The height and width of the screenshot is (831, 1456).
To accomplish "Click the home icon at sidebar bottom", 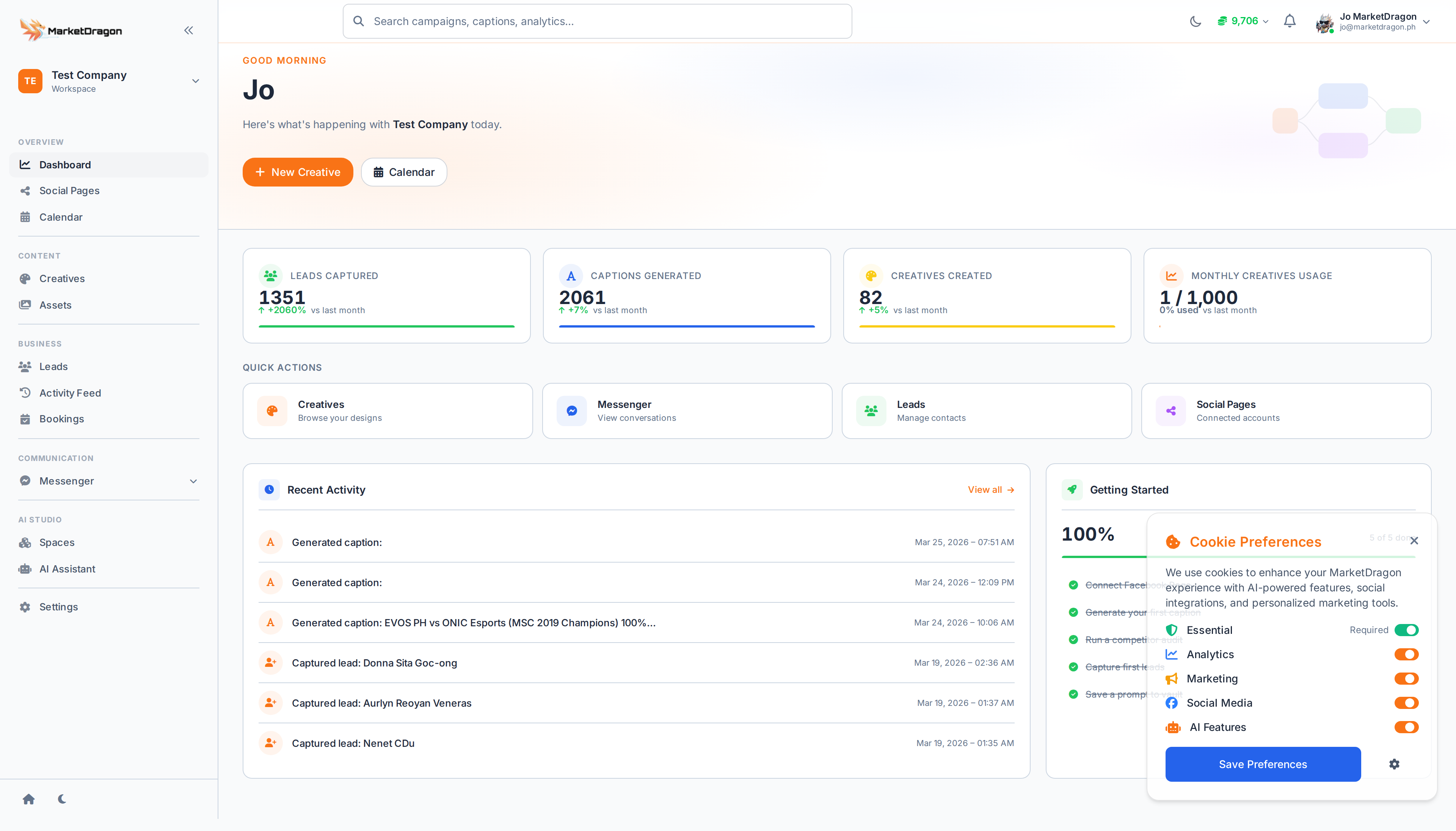I will point(28,799).
